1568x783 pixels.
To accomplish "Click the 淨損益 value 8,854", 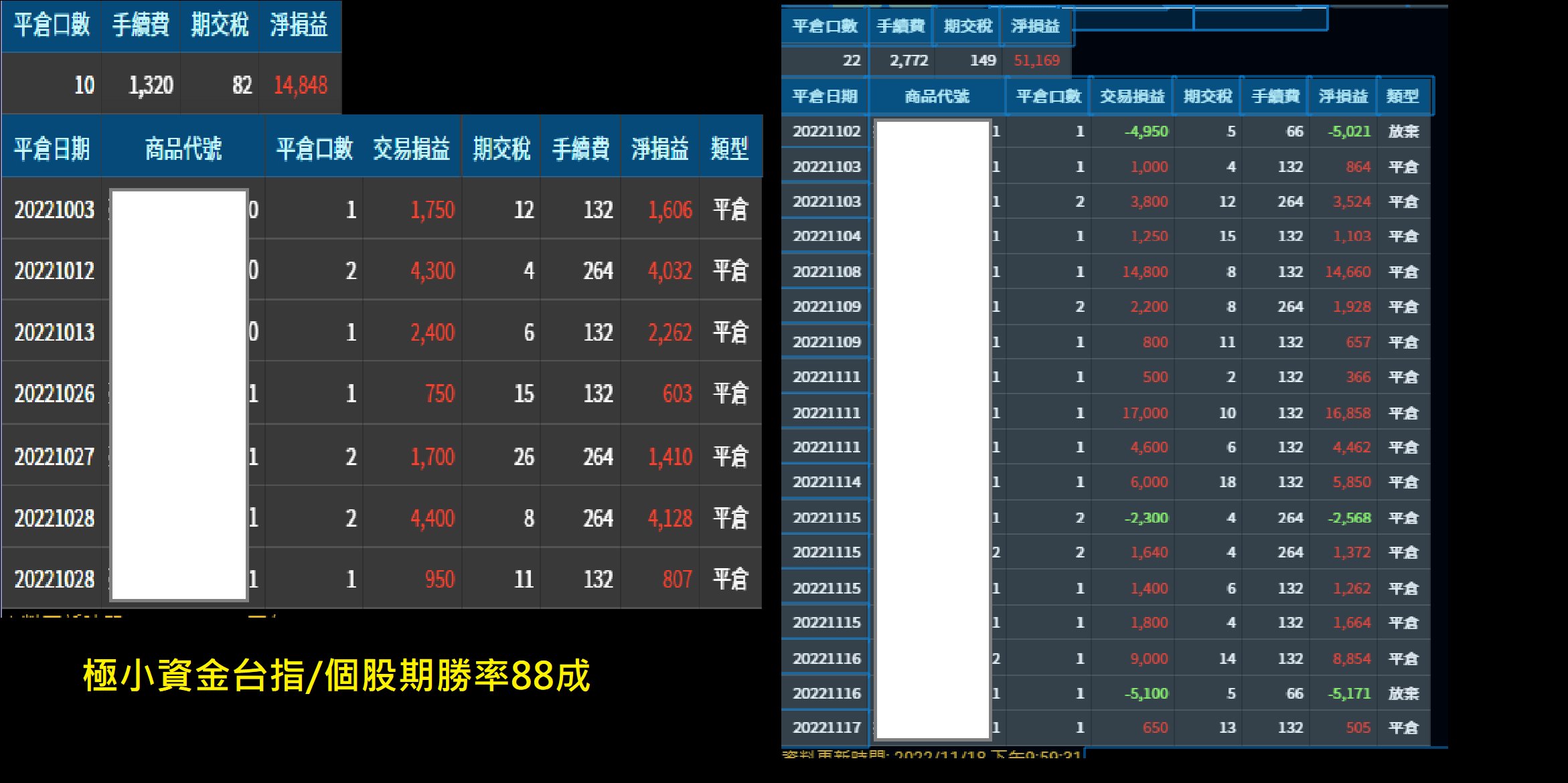I will click(x=1352, y=659).
